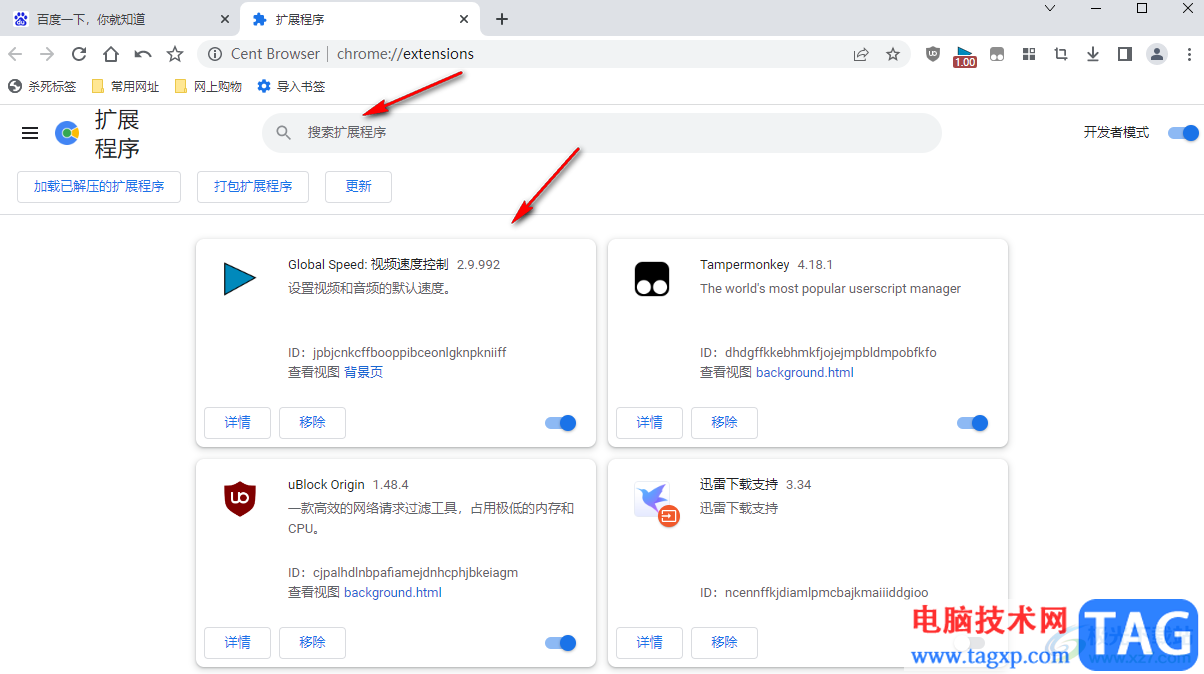This screenshot has height=674, width=1204.
Task: Toggle 开发者模式 developer mode switch
Action: click(1183, 132)
